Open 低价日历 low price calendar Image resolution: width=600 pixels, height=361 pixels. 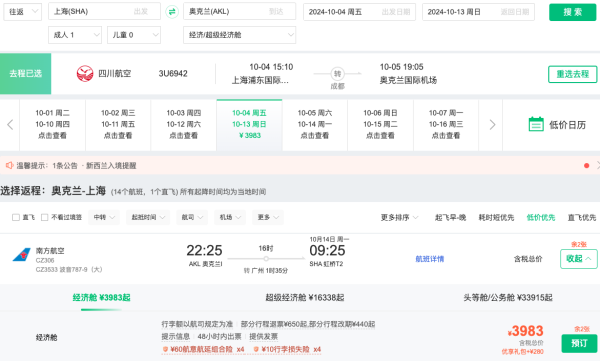pyautogui.click(x=567, y=125)
